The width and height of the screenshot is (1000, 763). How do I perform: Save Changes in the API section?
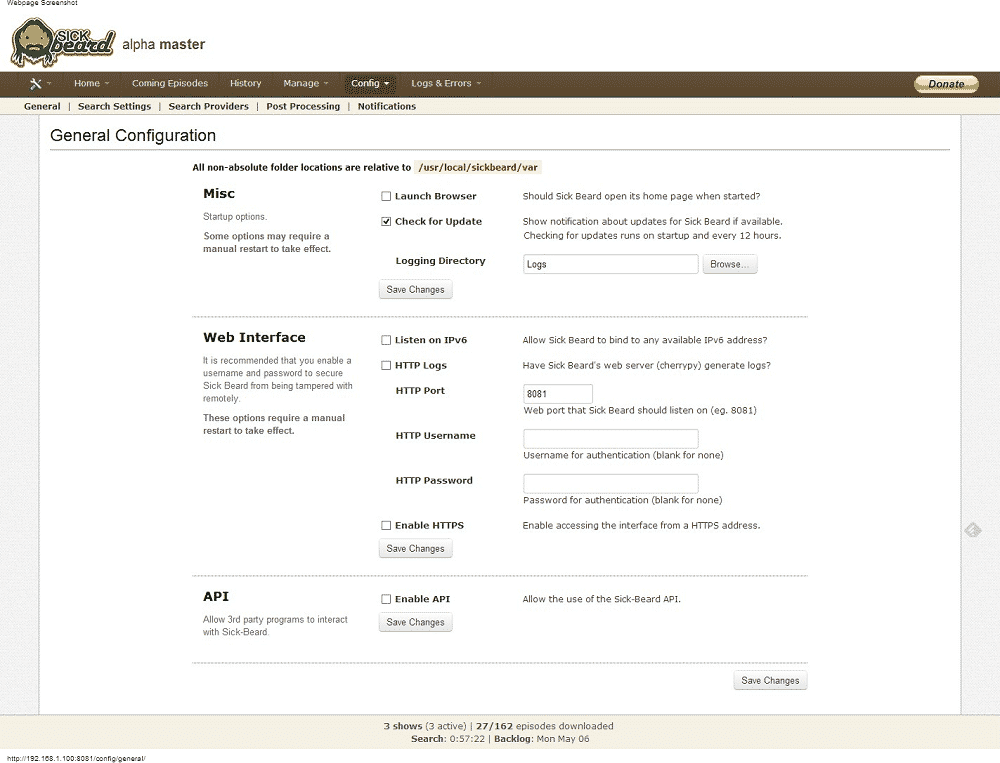tap(415, 622)
